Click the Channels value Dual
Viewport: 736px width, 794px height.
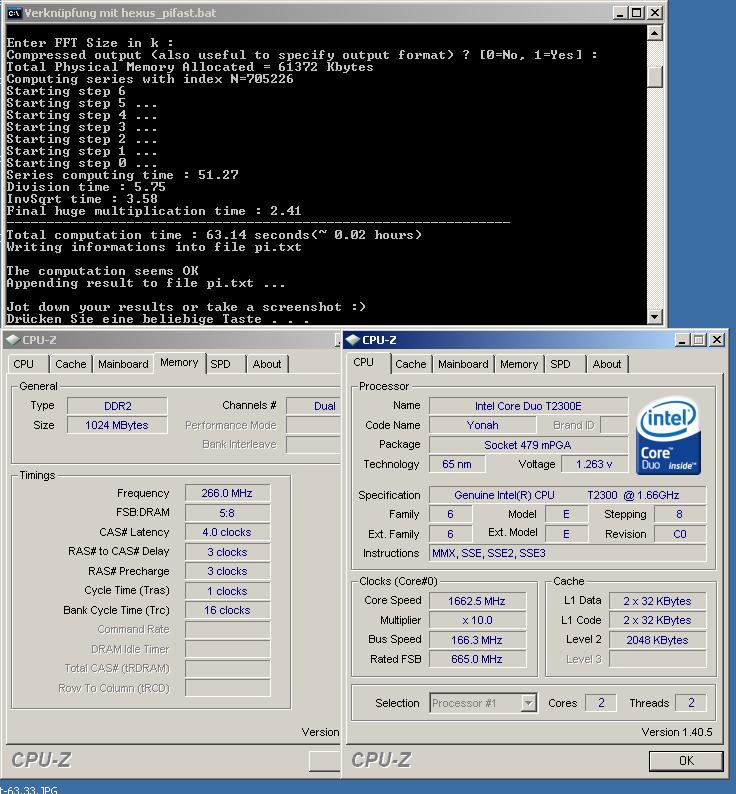314,406
